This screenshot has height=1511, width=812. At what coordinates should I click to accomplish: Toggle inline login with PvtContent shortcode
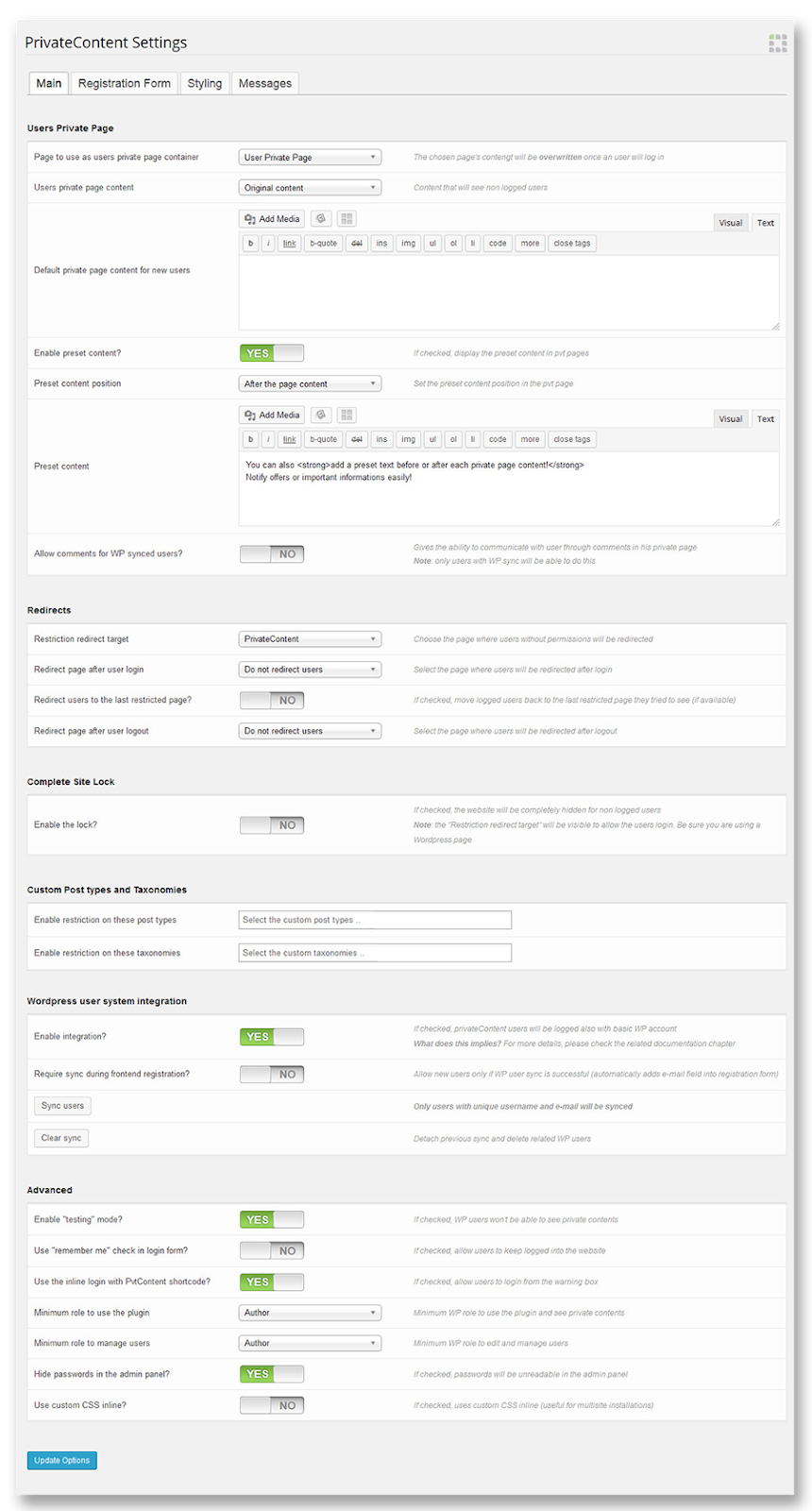pyautogui.click(x=272, y=1282)
